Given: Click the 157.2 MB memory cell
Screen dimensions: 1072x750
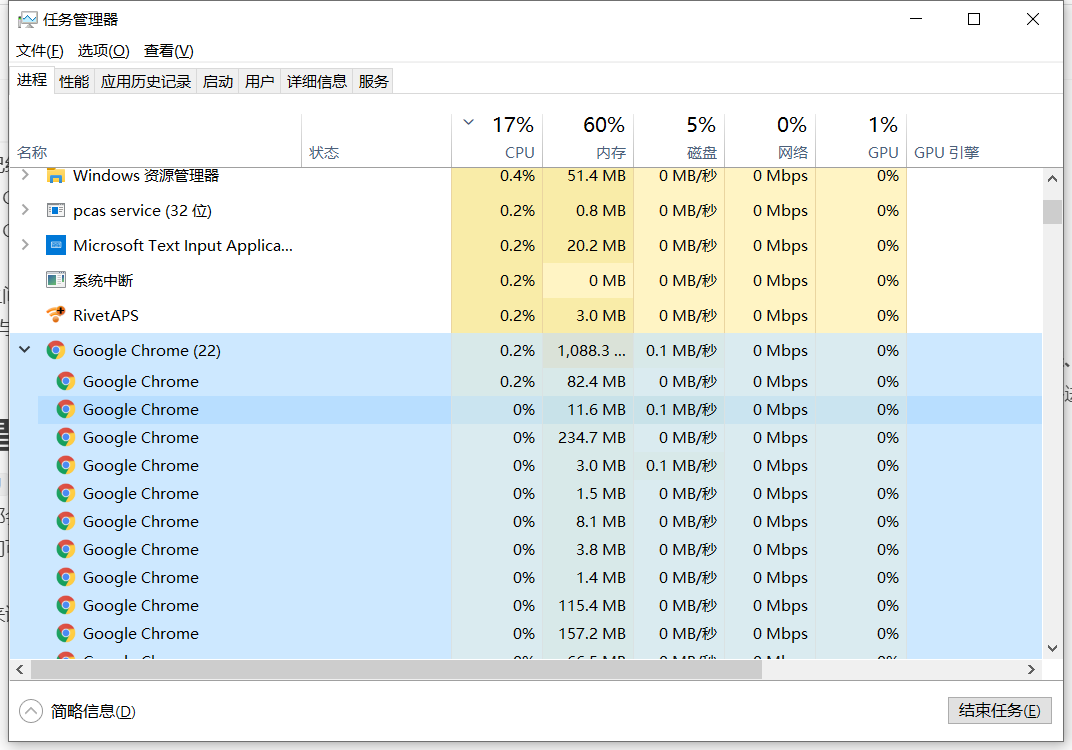Looking at the screenshot, I should click(588, 634).
